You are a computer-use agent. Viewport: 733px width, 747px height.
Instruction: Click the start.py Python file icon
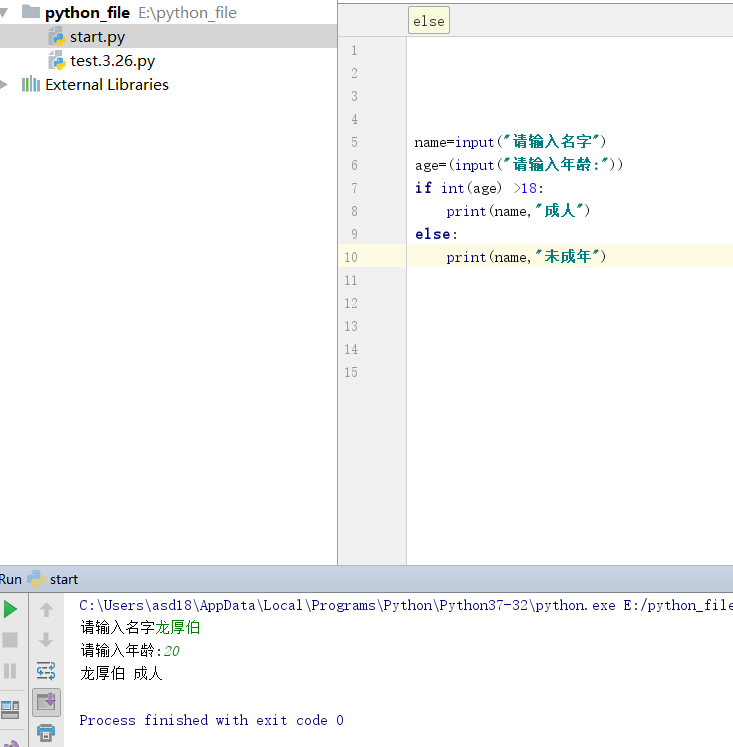tap(57, 37)
